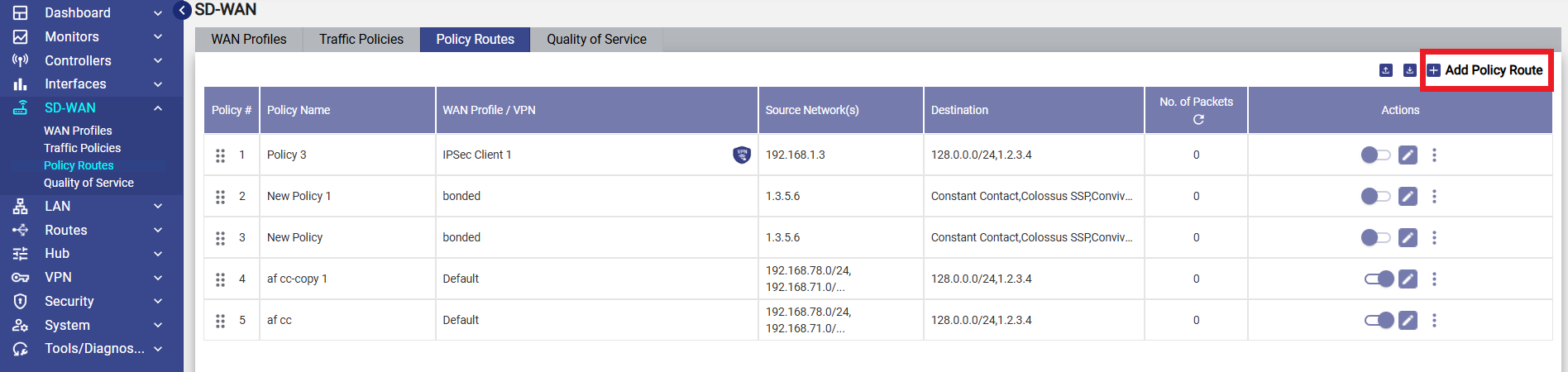The image size is (1568, 372).
Task: Click VPN shield icon in IPSec Client 1 row
Action: tap(742, 155)
